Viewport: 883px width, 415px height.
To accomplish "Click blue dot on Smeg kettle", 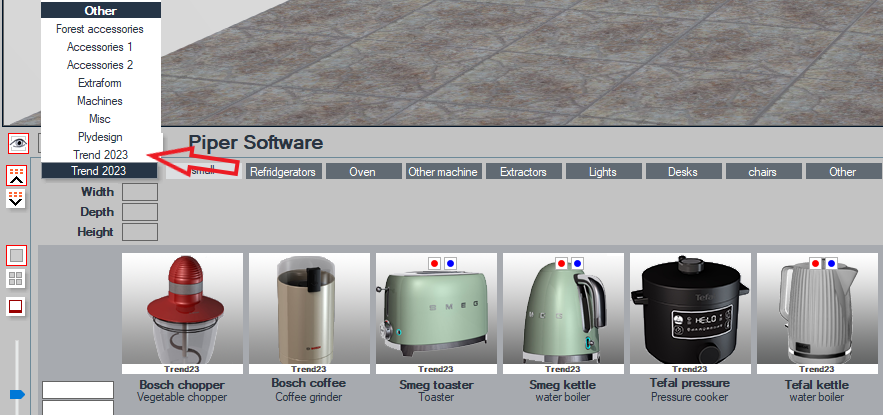I will (x=576, y=263).
